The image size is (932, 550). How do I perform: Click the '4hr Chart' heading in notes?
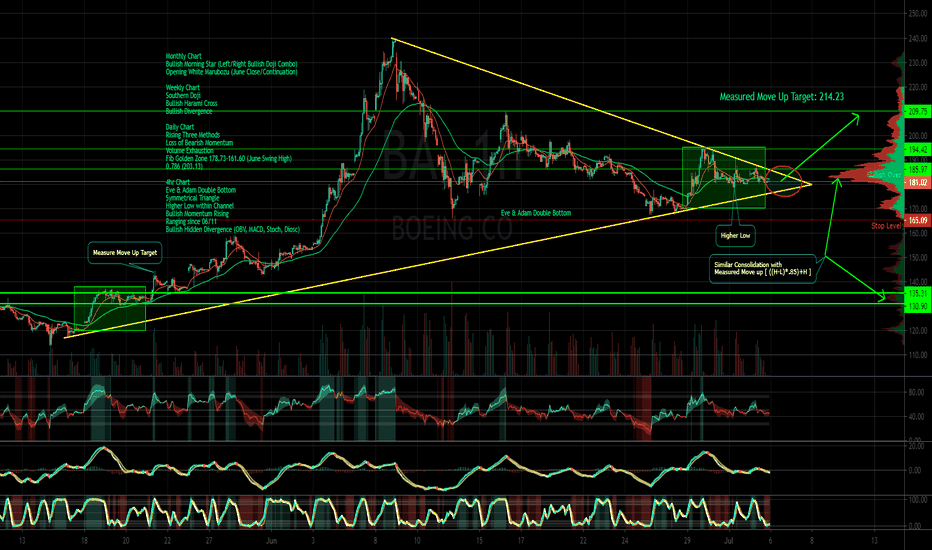[x=178, y=182]
